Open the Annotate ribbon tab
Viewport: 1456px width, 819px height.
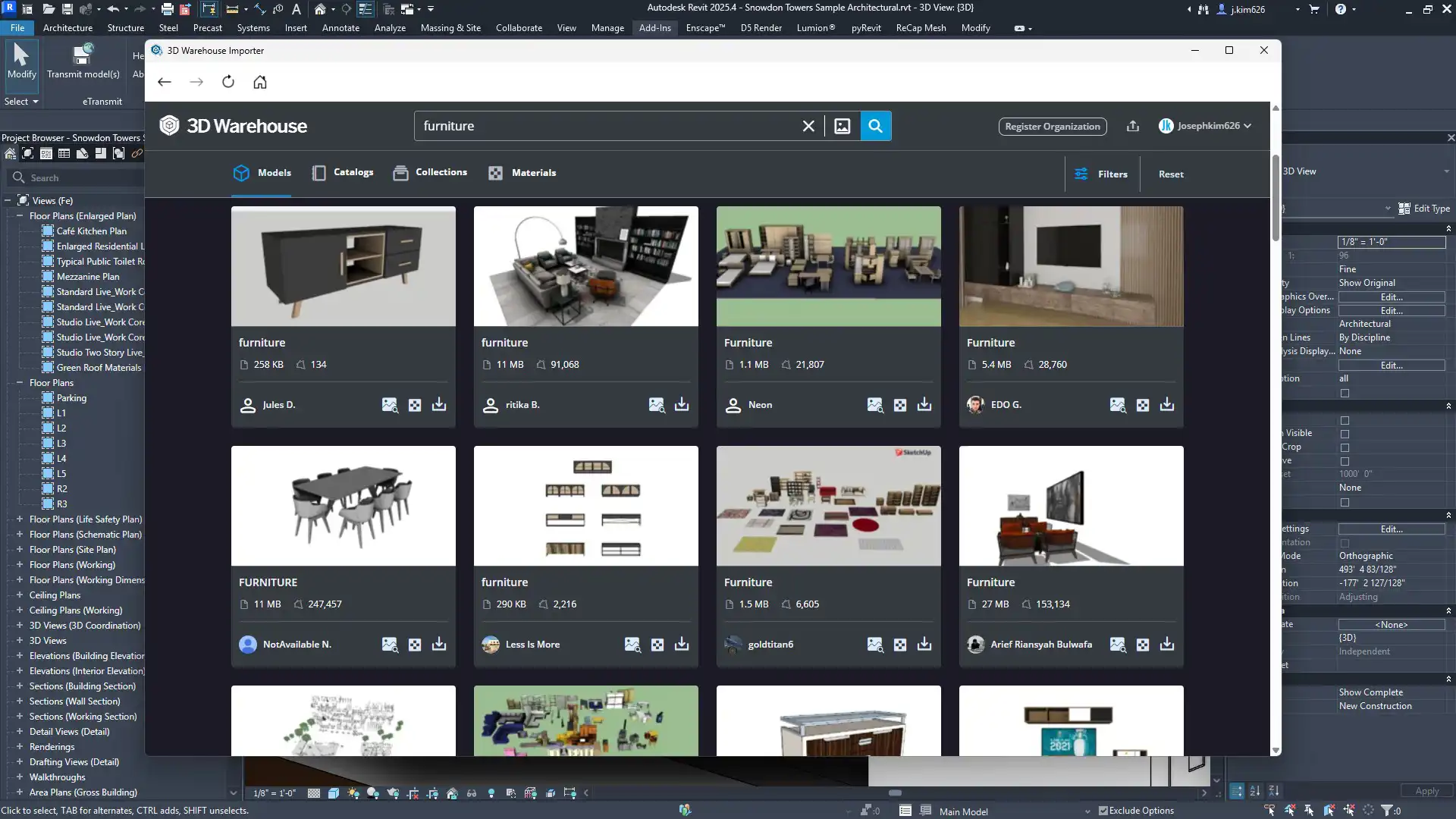pyautogui.click(x=340, y=27)
